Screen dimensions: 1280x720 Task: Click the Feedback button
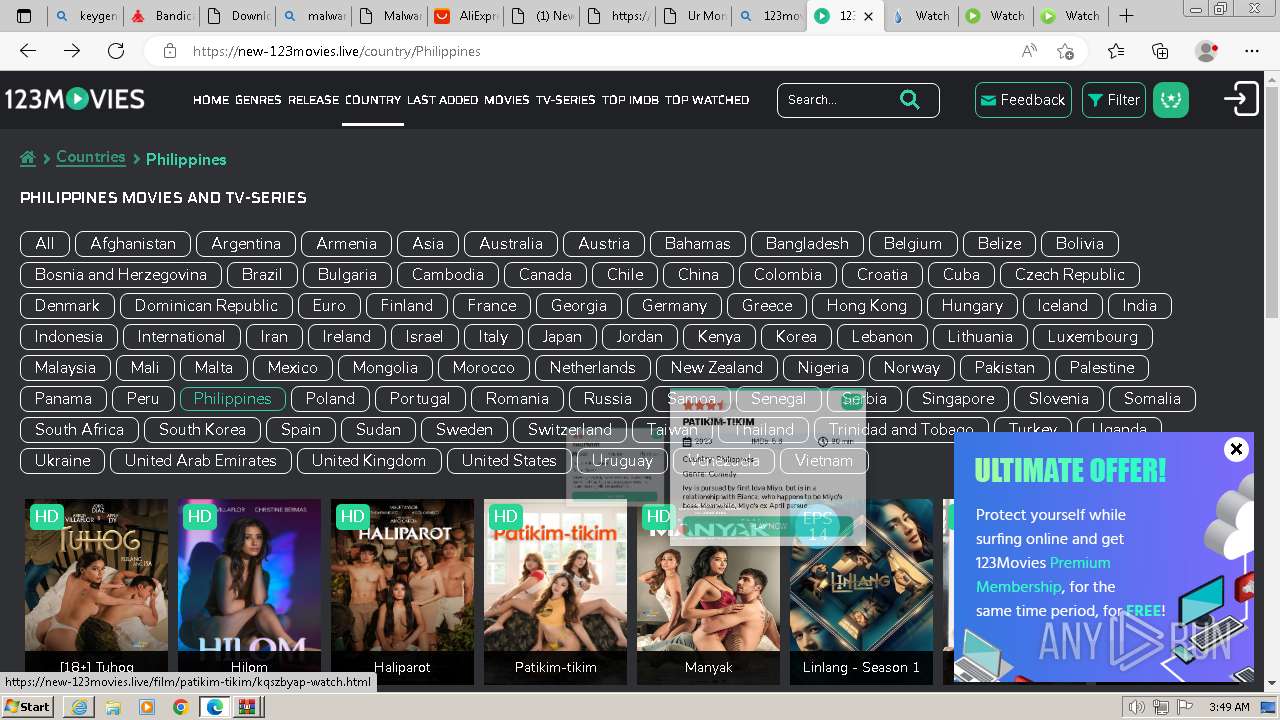pyautogui.click(x=1023, y=100)
